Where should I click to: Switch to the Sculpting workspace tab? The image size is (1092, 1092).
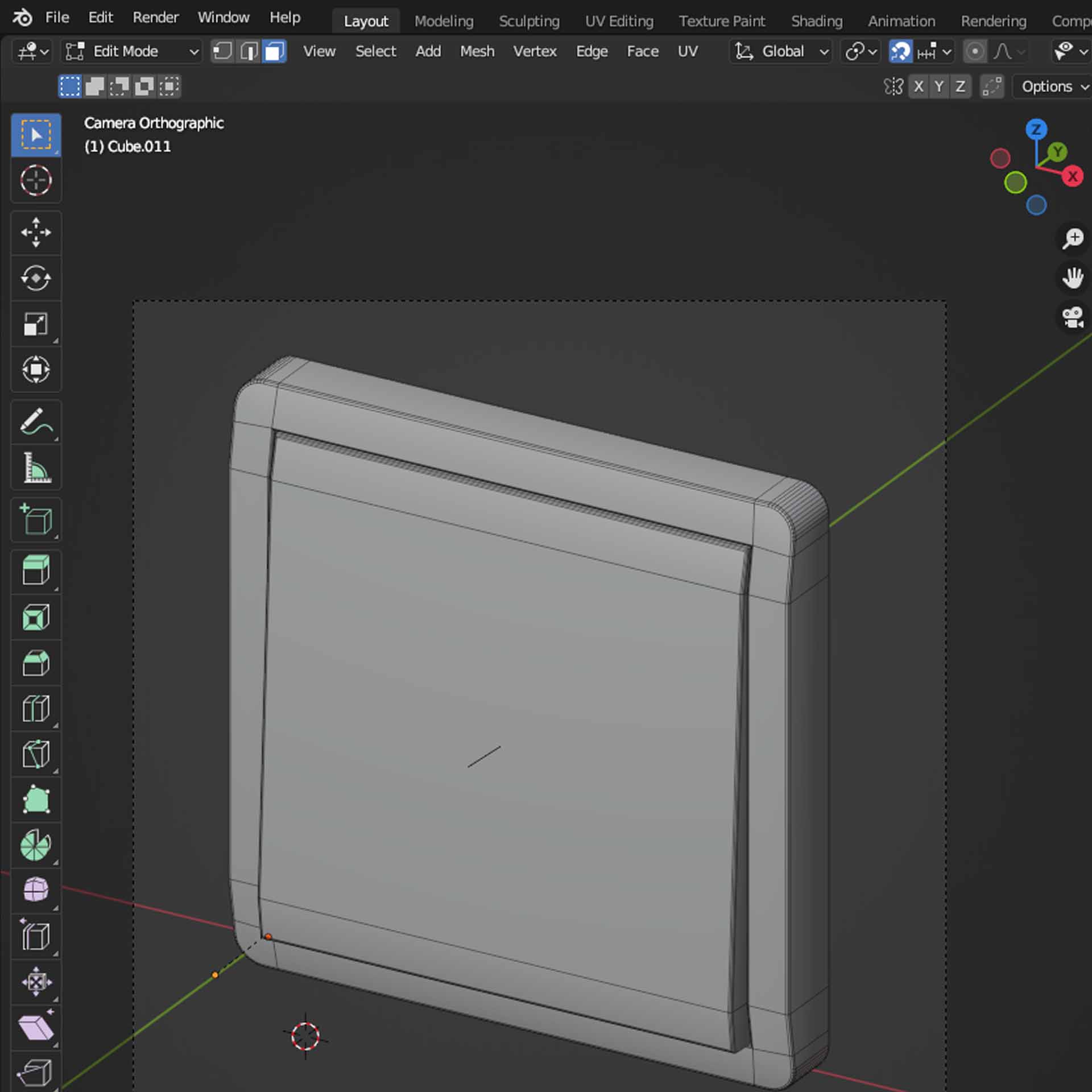coord(528,21)
